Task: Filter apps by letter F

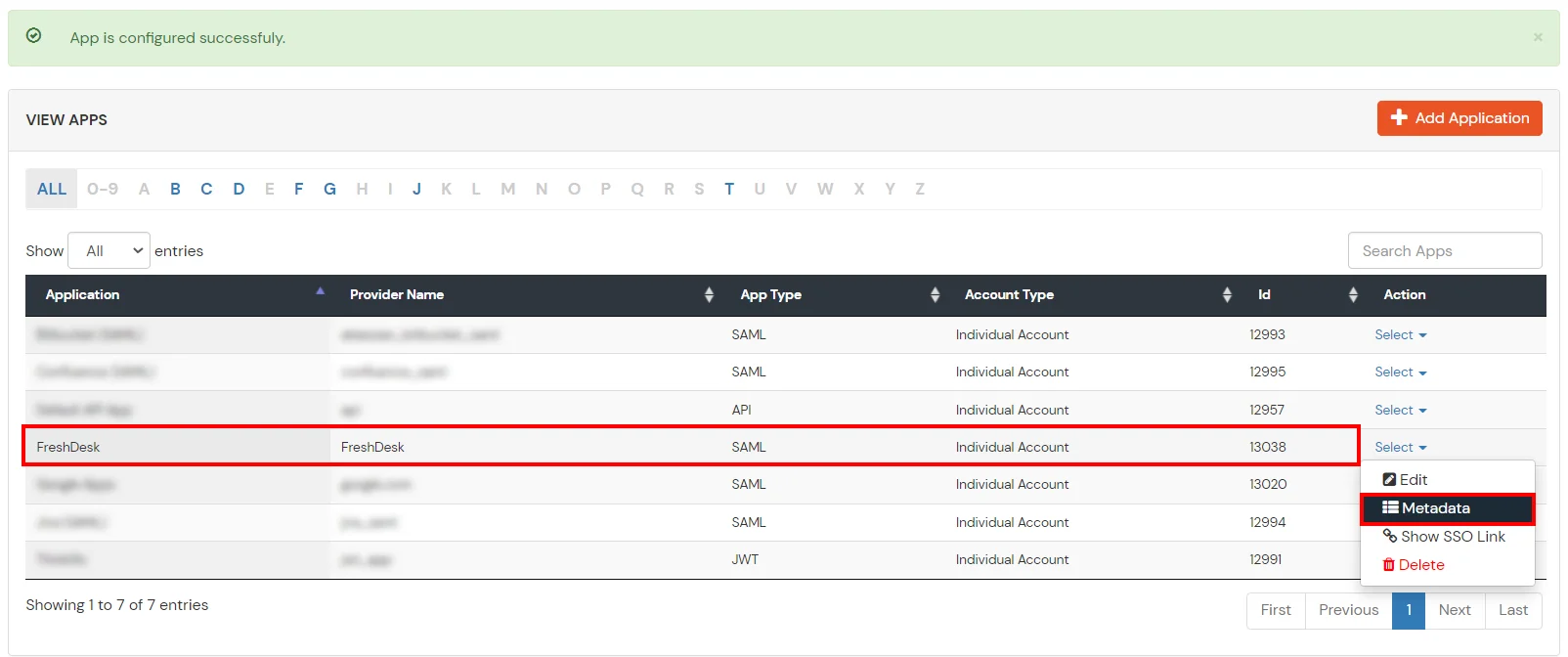Action: tap(299, 189)
